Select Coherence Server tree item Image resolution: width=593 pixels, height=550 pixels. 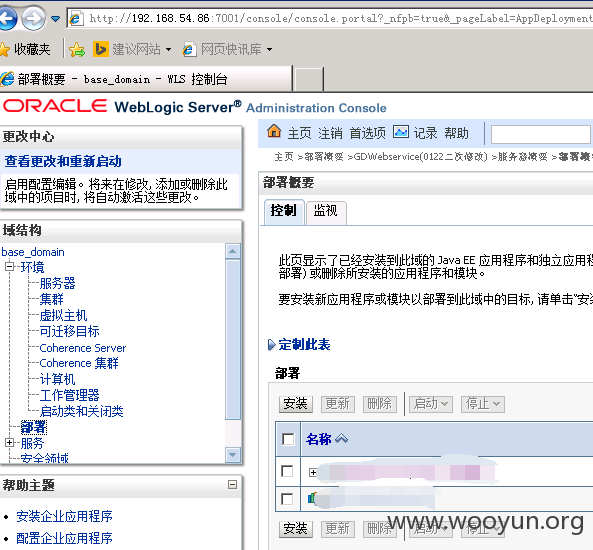pyautogui.click(x=82, y=348)
